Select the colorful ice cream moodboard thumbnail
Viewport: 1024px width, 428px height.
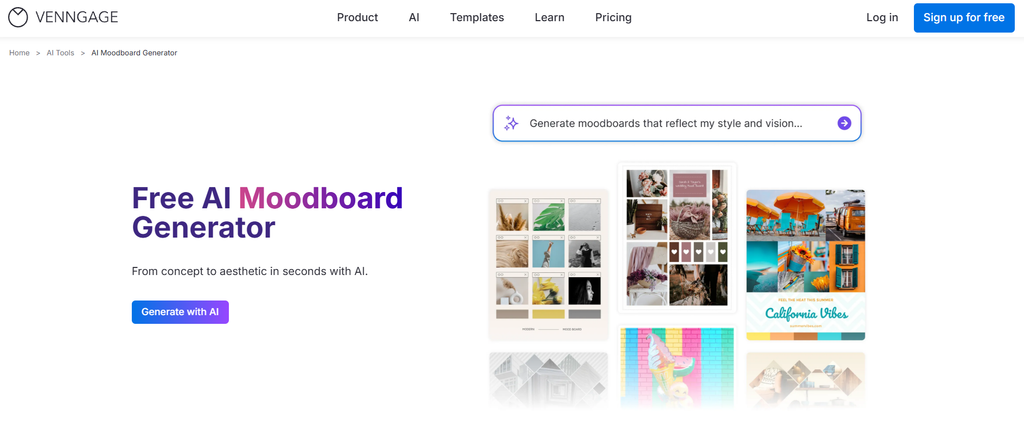tap(677, 366)
